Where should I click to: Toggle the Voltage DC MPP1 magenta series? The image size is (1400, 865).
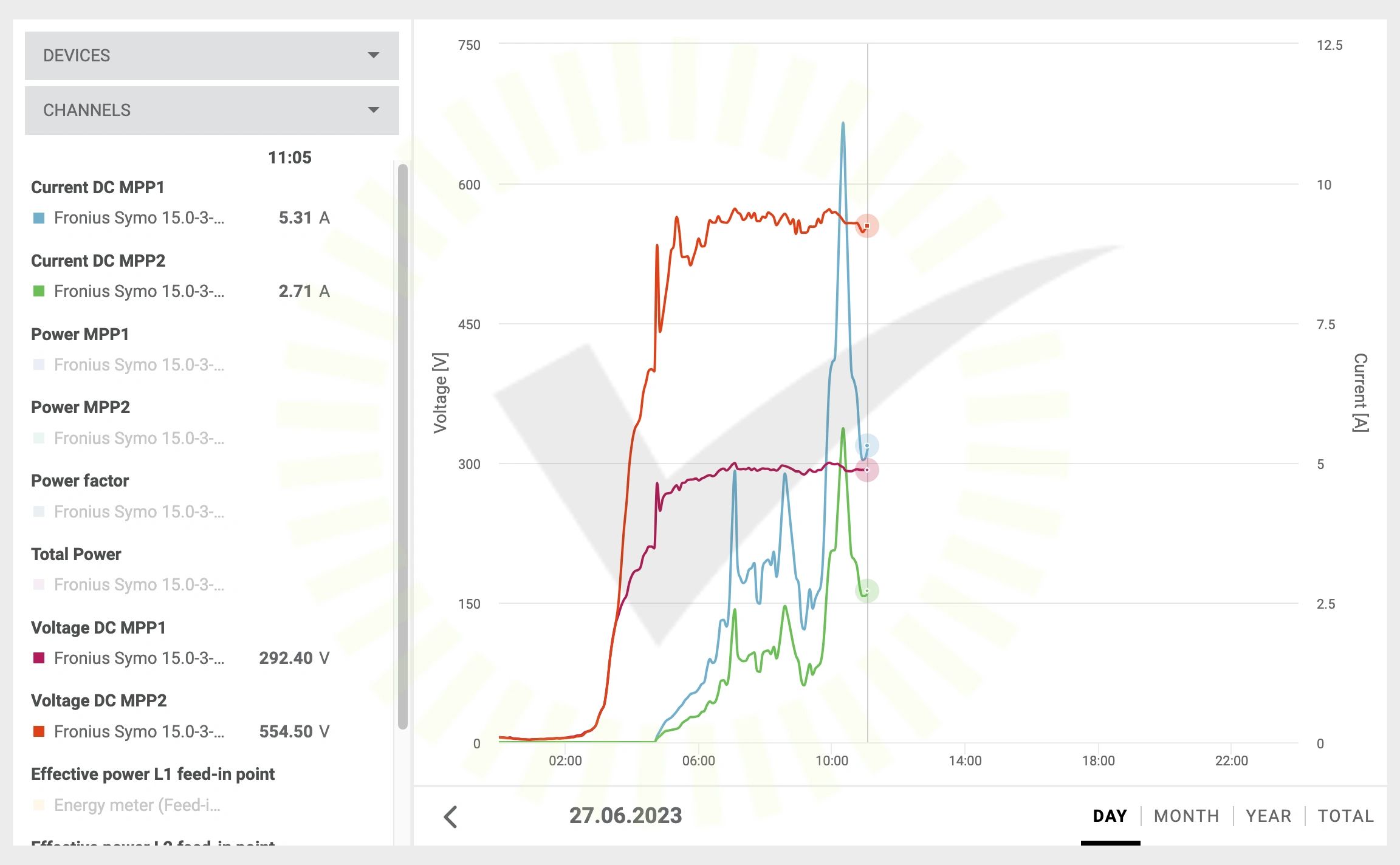(39, 658)
